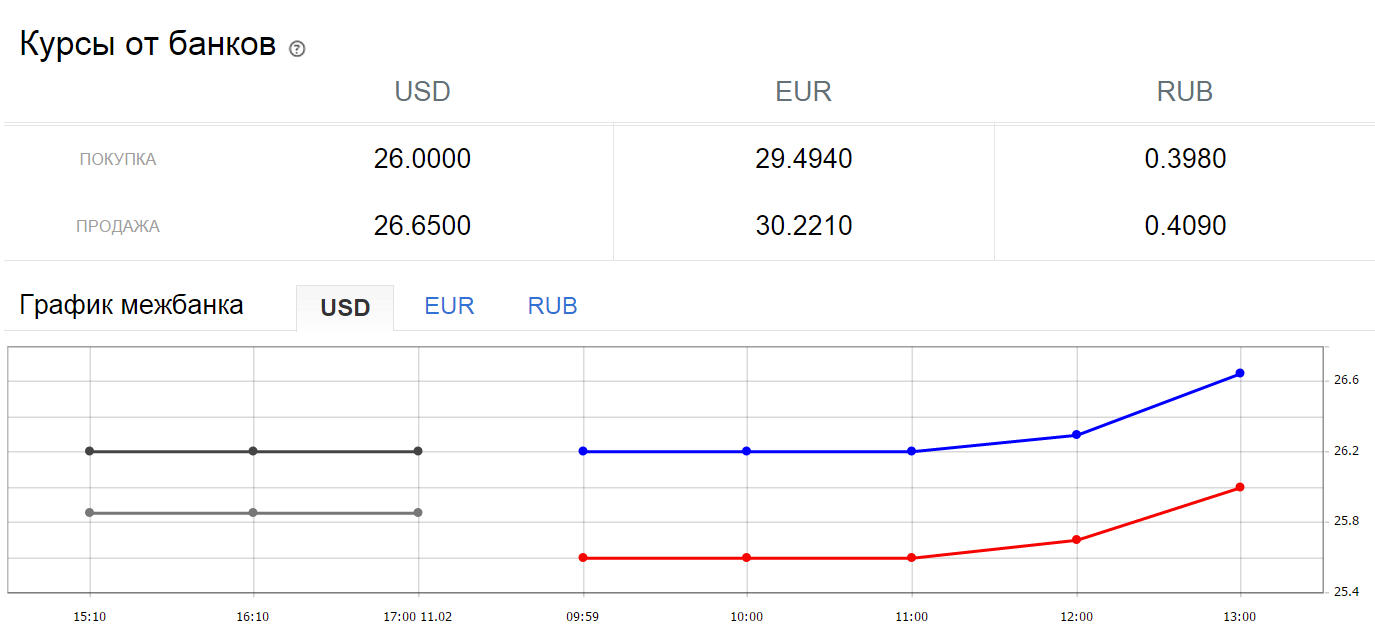The width and height of the screenshot is (1375, 628).
Task: Select the RUB chart tab
Action: point(552,306)
